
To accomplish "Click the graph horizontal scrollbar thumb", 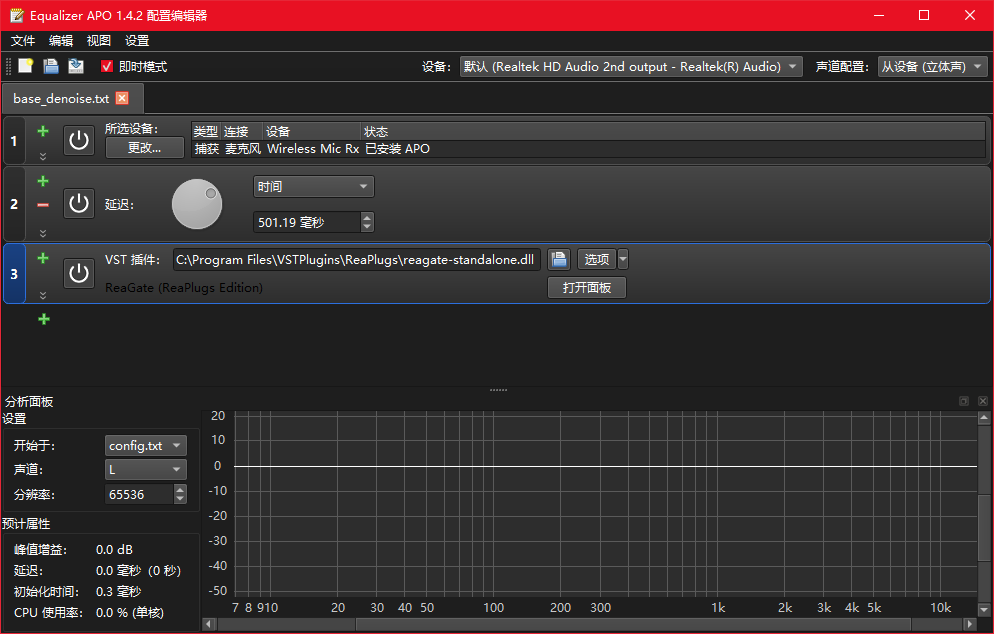I will 634,624.
